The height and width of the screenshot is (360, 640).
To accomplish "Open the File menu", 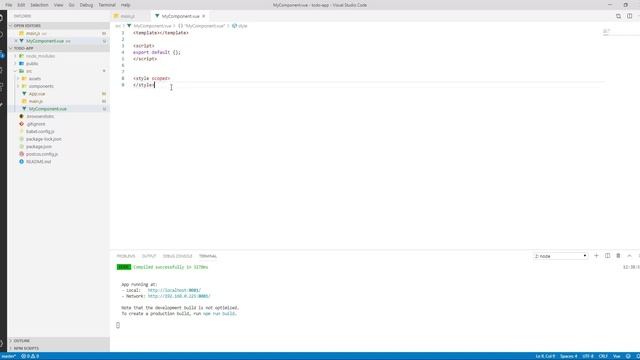I will point(9,5).
